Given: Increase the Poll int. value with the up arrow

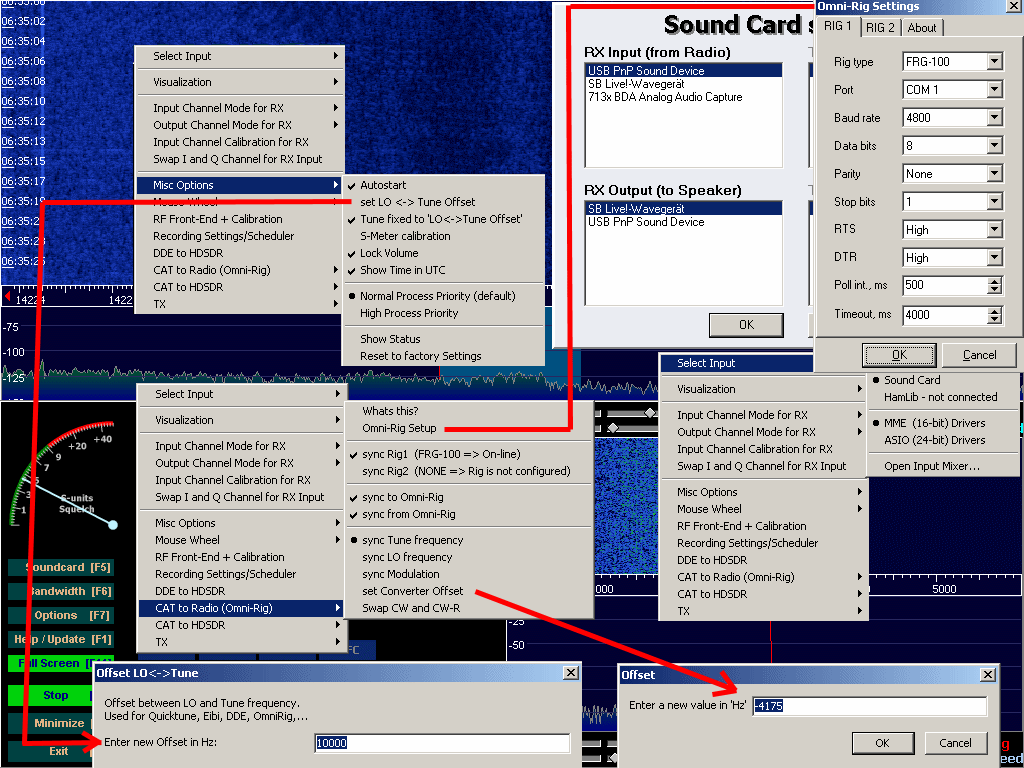Looking at the screenshot, I should click(994, 280).
